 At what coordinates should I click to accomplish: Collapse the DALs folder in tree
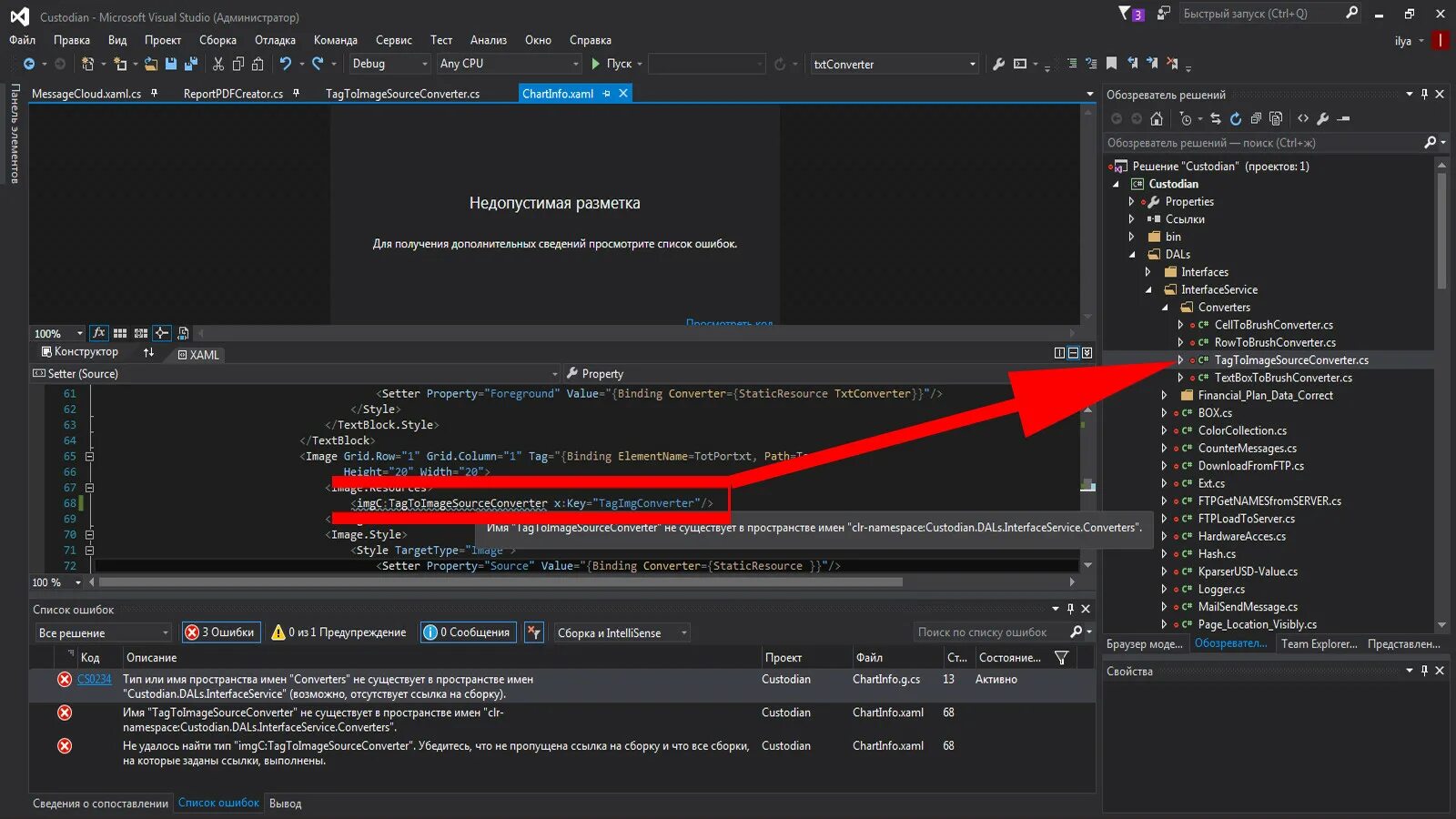tap(1132, 255)
